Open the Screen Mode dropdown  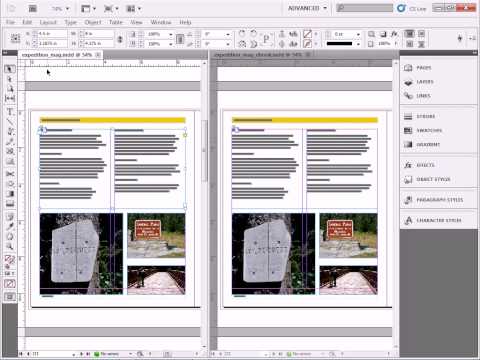(x=111, y=8)
